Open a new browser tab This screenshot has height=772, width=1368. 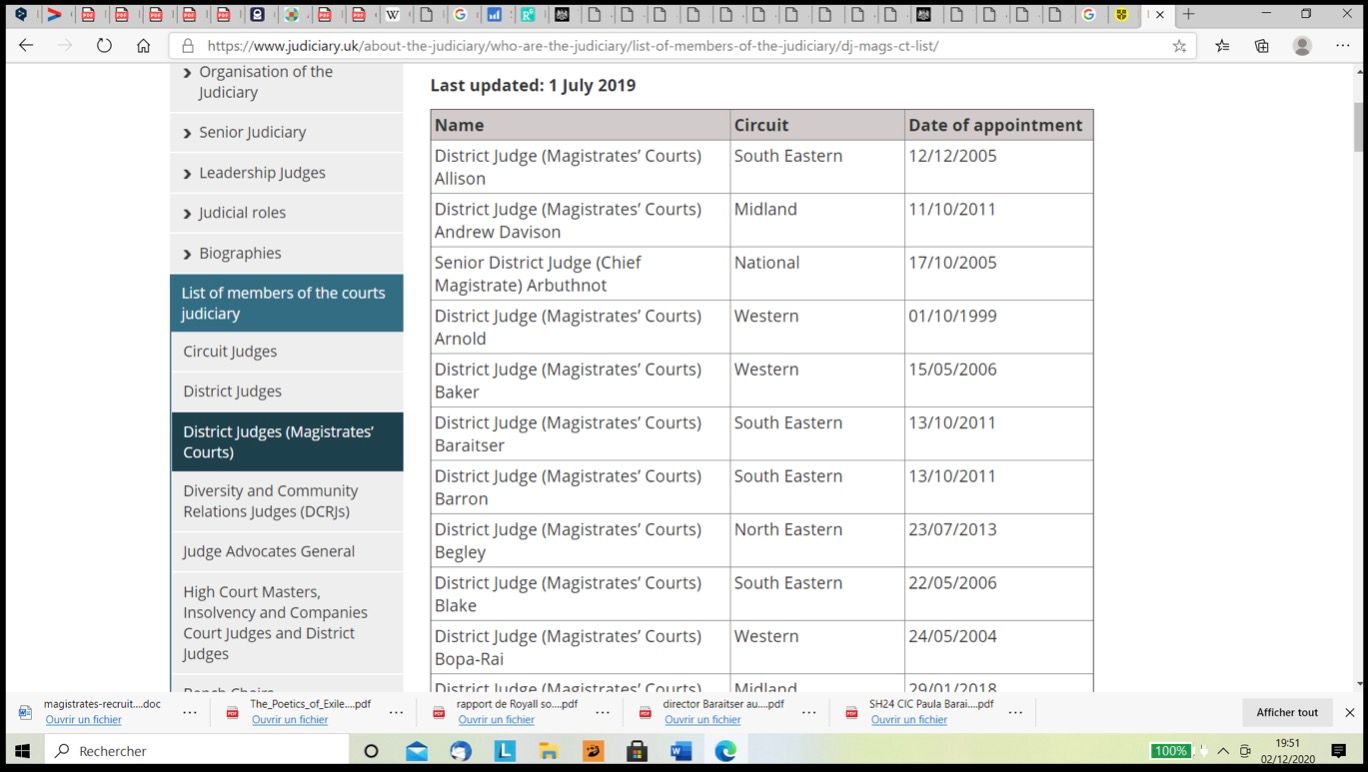pos(1188,14)
